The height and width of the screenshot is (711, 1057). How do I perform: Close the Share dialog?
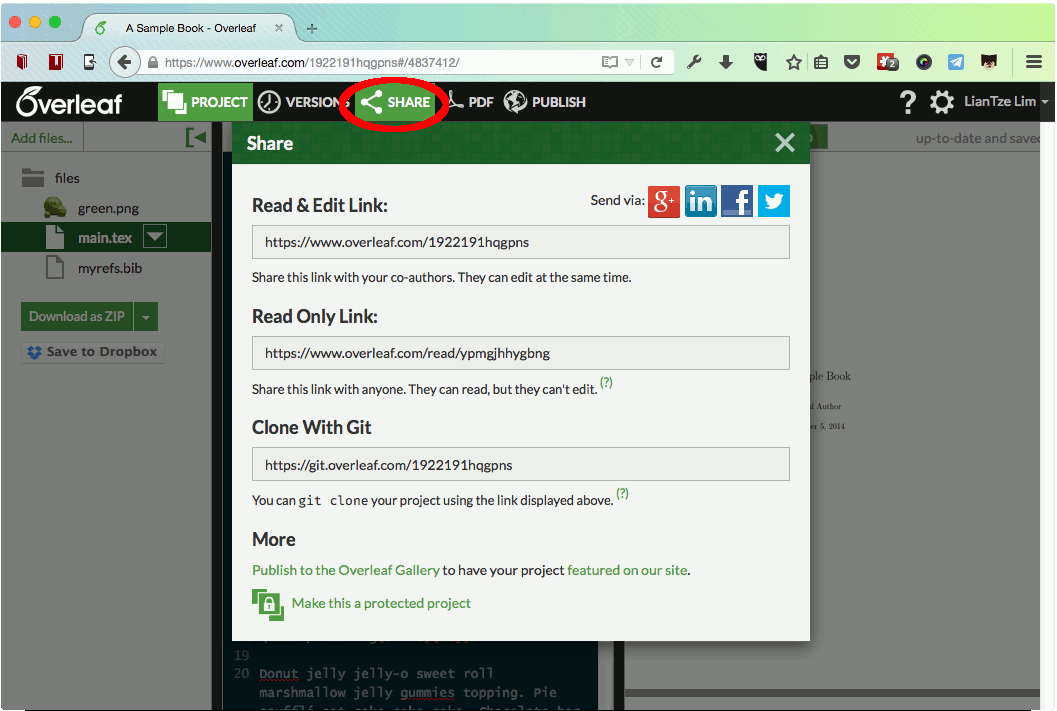[785, 143]
